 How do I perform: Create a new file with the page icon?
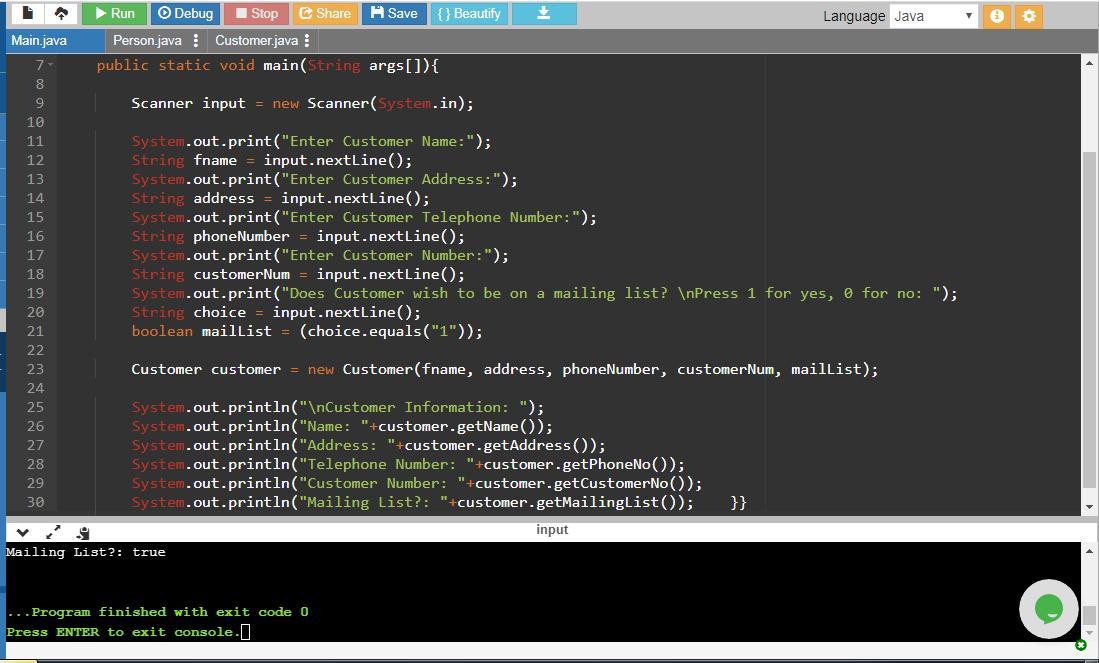coord(27,13)
